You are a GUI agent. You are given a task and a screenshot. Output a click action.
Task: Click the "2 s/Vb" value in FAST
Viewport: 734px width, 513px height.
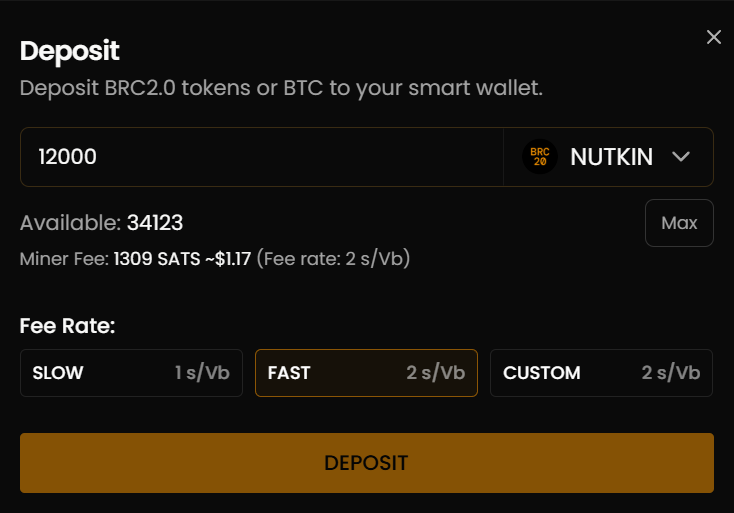click(435, 373)
